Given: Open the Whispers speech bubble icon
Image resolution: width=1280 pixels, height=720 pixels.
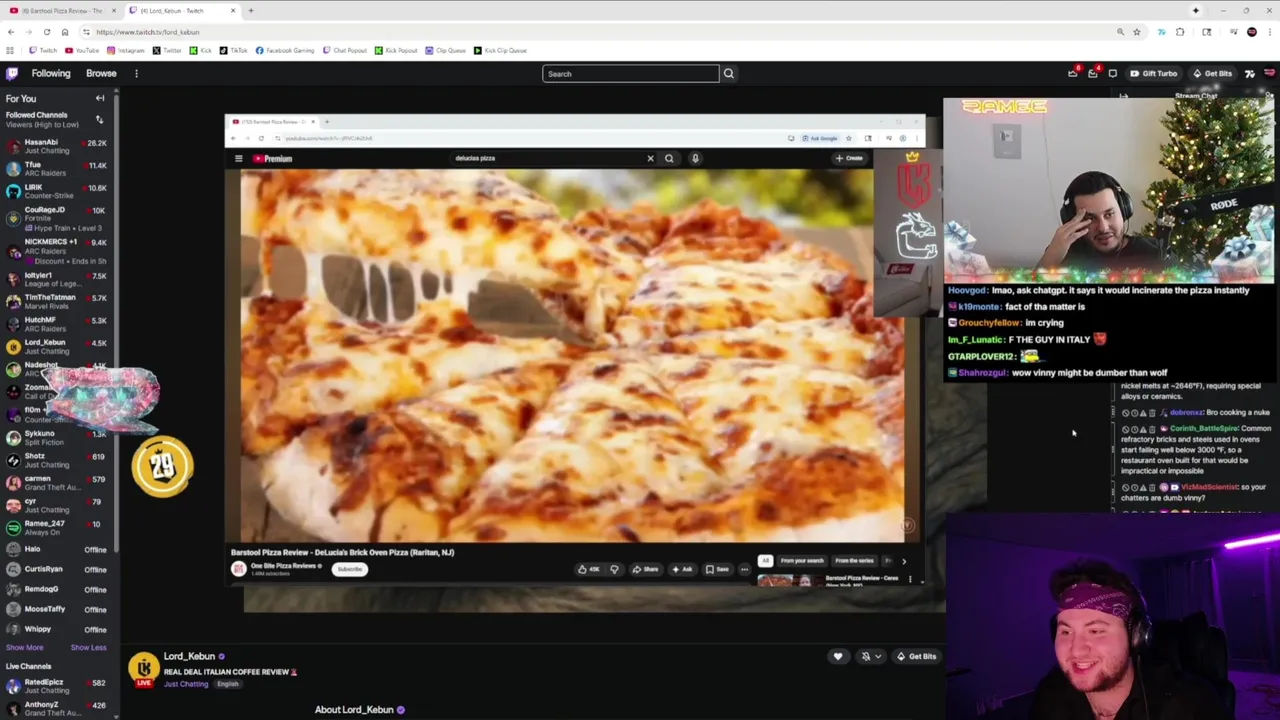Looking at the screenshot, I should (x=1113, y=73).
